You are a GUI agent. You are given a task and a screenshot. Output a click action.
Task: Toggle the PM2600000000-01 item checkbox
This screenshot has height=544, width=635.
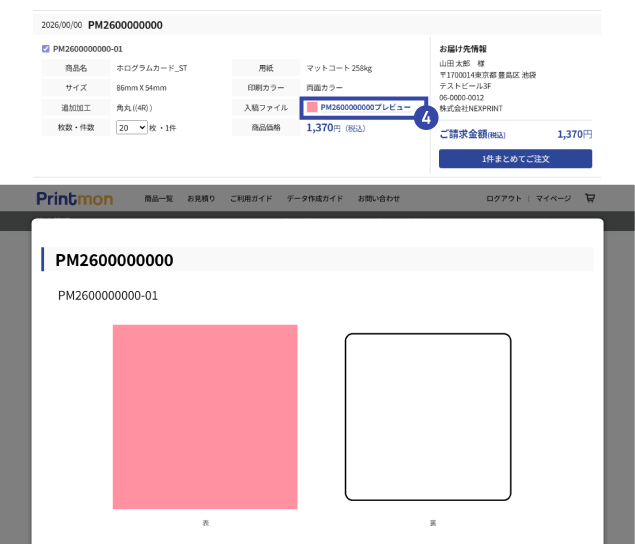point(46,48)
